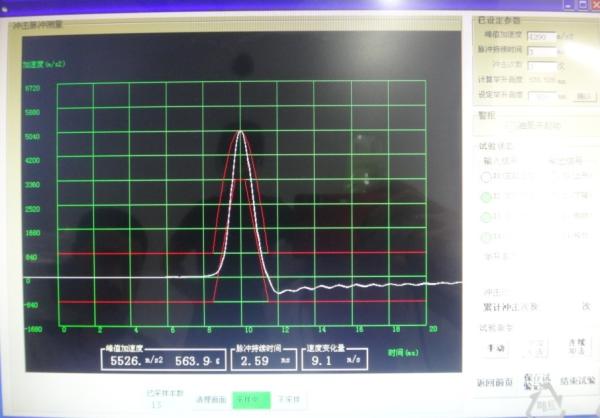Click the 时间 (ms) x-axis label
This screenshot has width=600, height=418.
click(403, 353)
